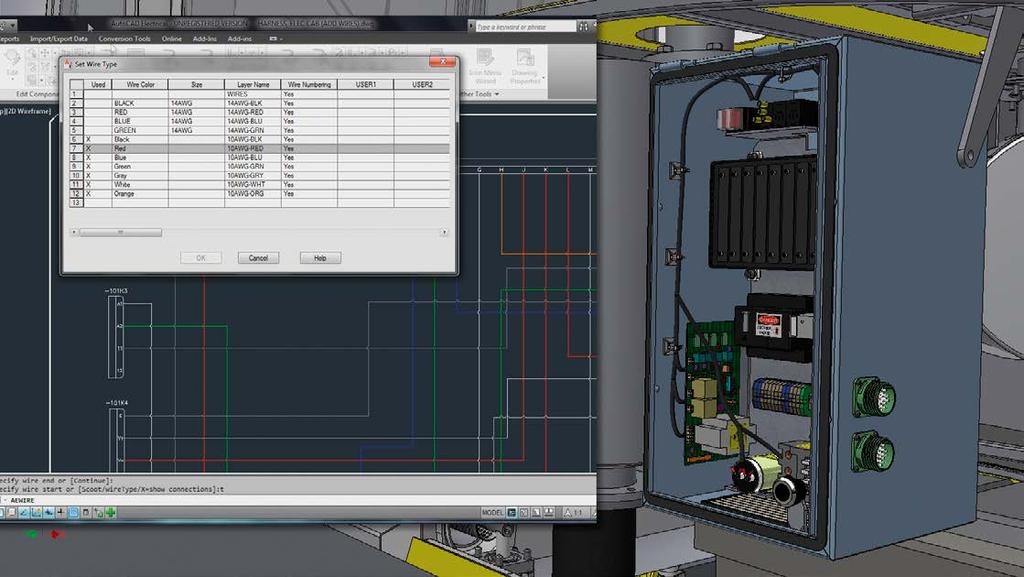Select the 10AWG-GRY layer cell
This screenshot has width=1024, height=577.
(253, 176)
